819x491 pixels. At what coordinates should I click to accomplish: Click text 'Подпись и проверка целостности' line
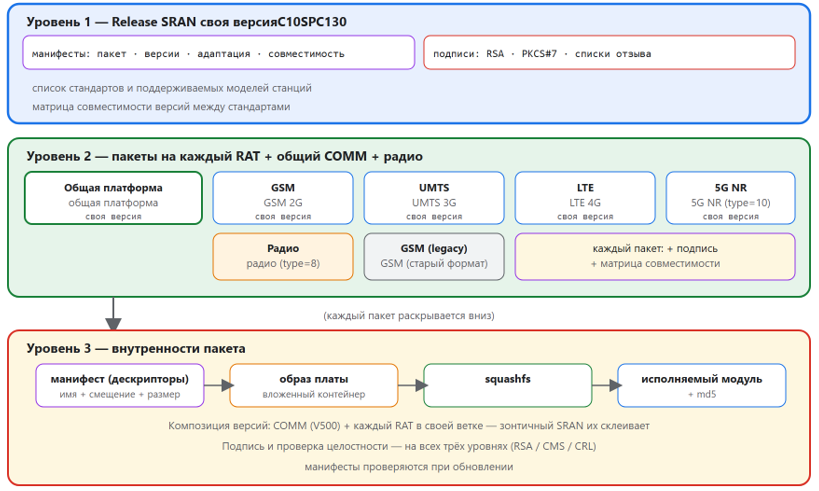coord(409,446)
